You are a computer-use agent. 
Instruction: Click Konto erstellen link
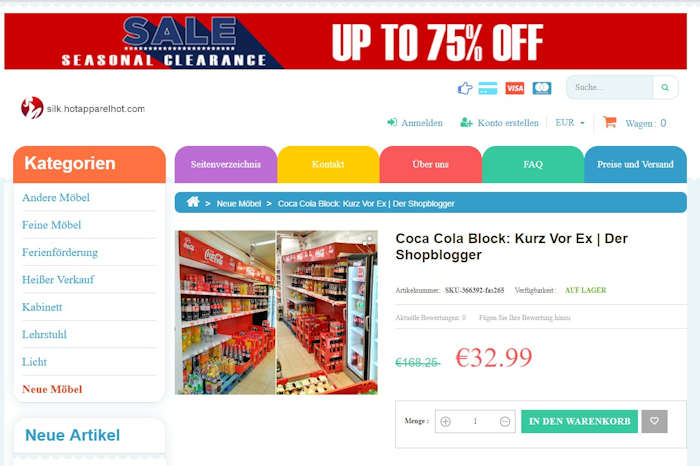tap(499, 123)
